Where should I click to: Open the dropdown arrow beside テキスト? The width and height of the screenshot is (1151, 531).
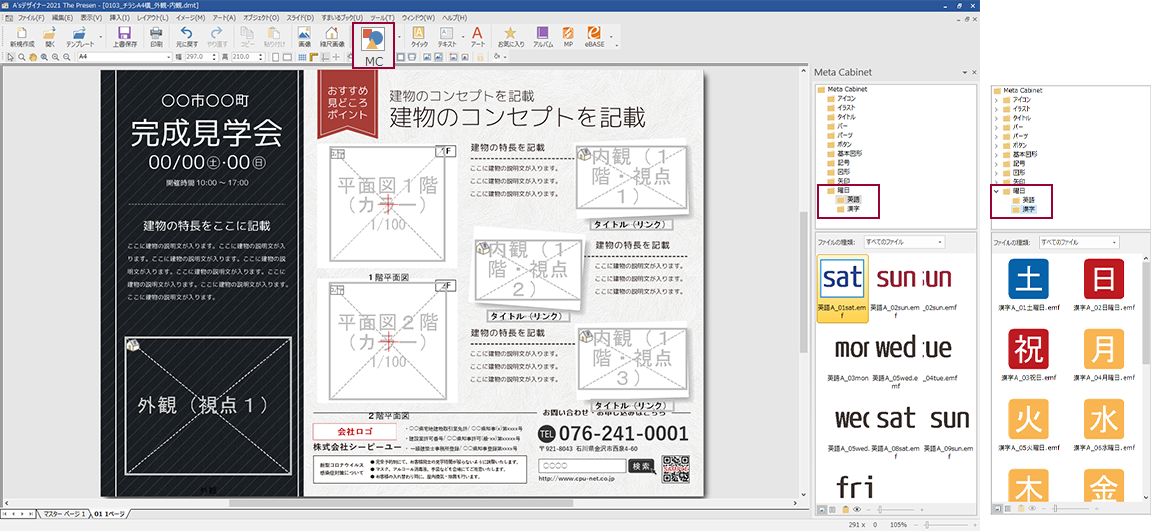point(463,37)
